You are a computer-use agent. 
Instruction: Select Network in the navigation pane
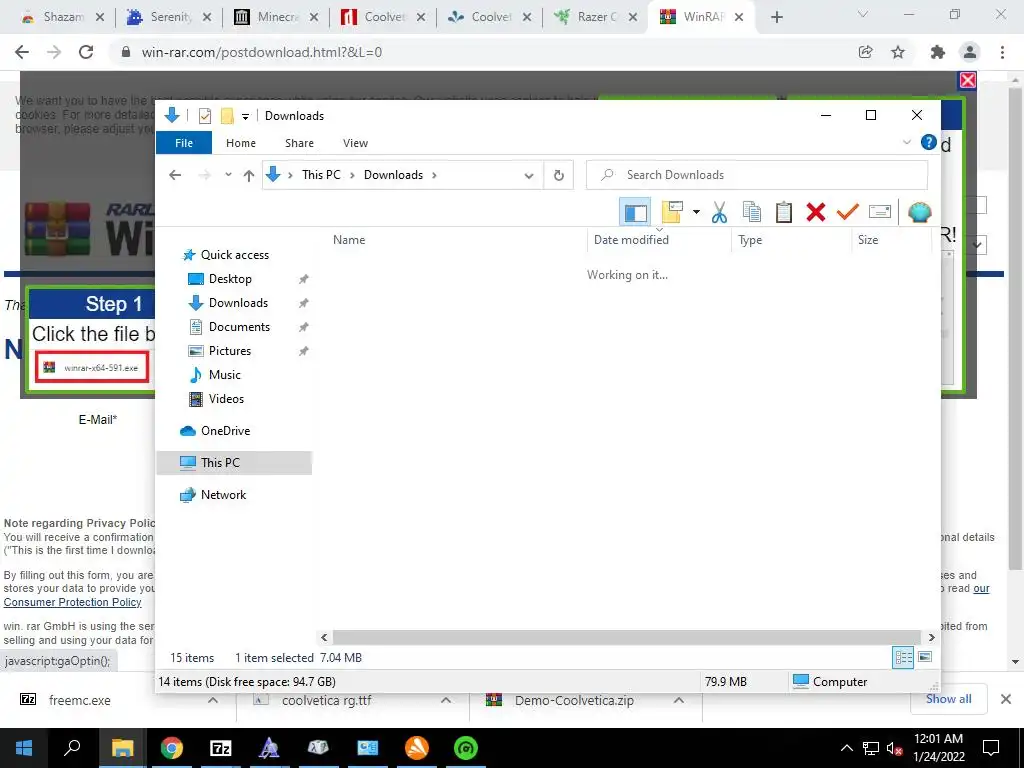223,495
